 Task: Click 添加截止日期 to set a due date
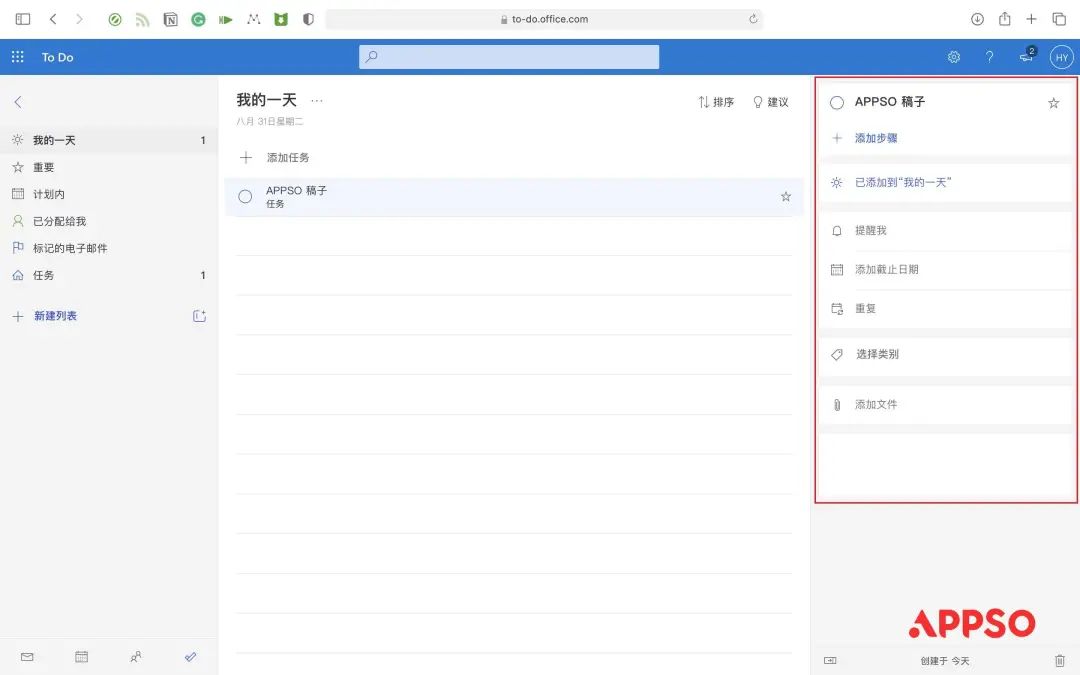886,270
